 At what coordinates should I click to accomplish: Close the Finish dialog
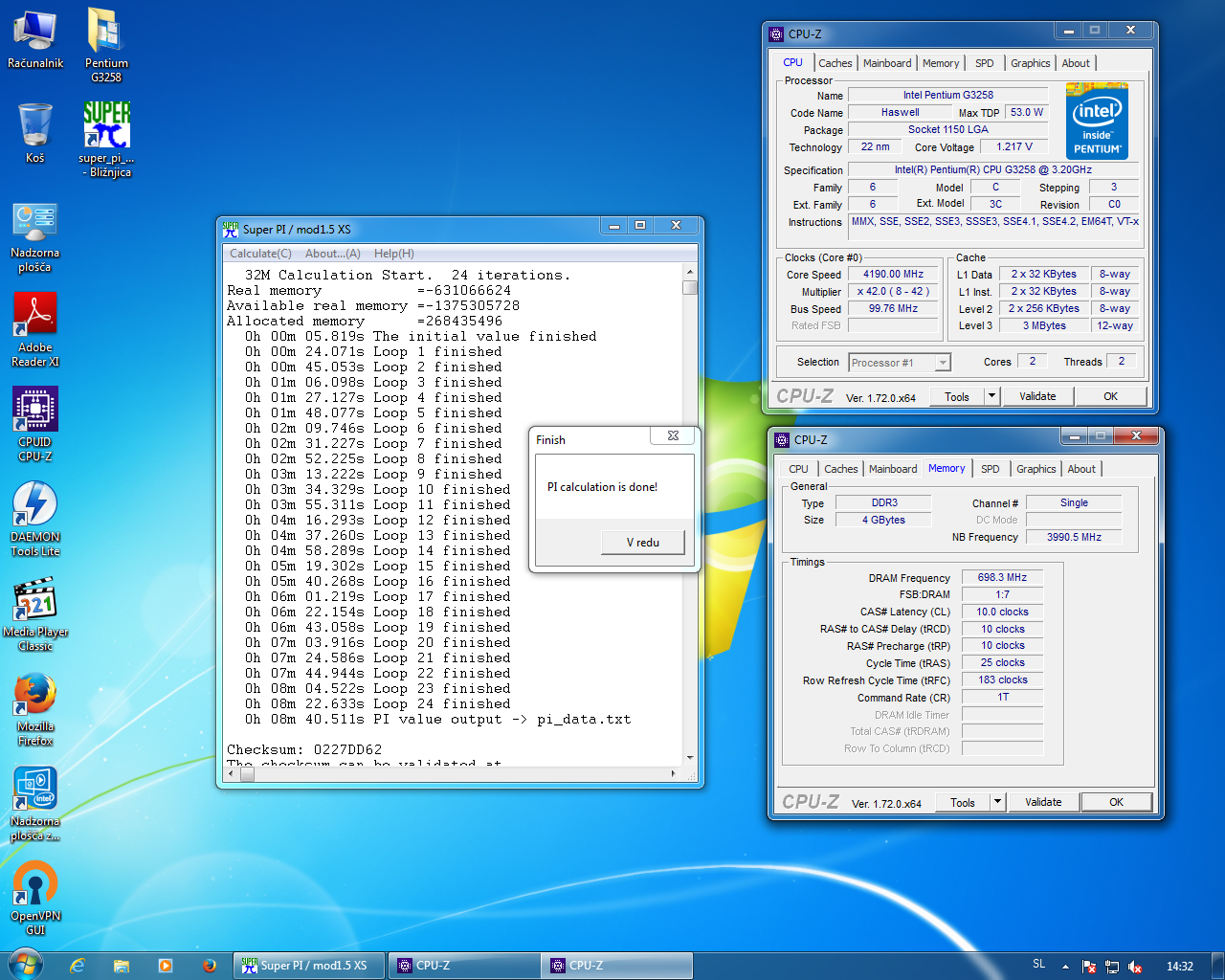point(674,435)
